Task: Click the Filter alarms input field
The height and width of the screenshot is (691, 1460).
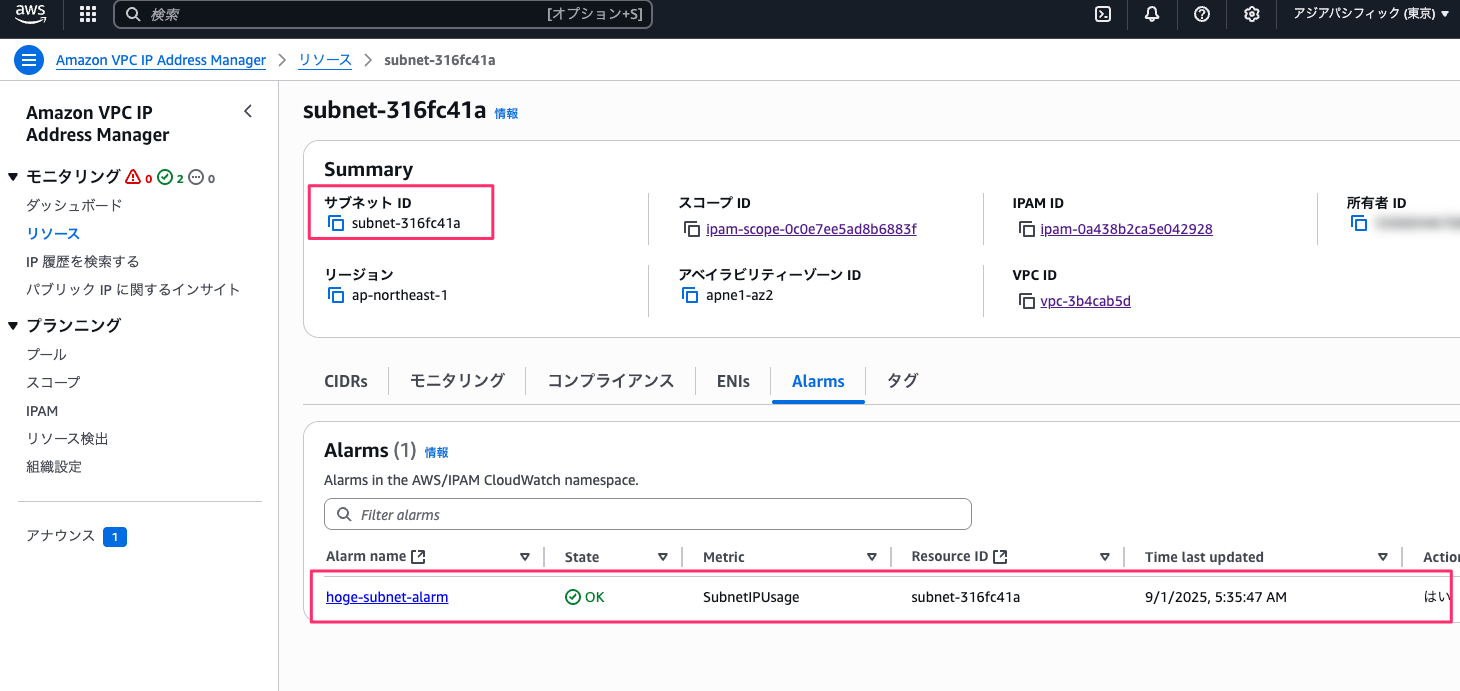Action: (x=648, y=514)
